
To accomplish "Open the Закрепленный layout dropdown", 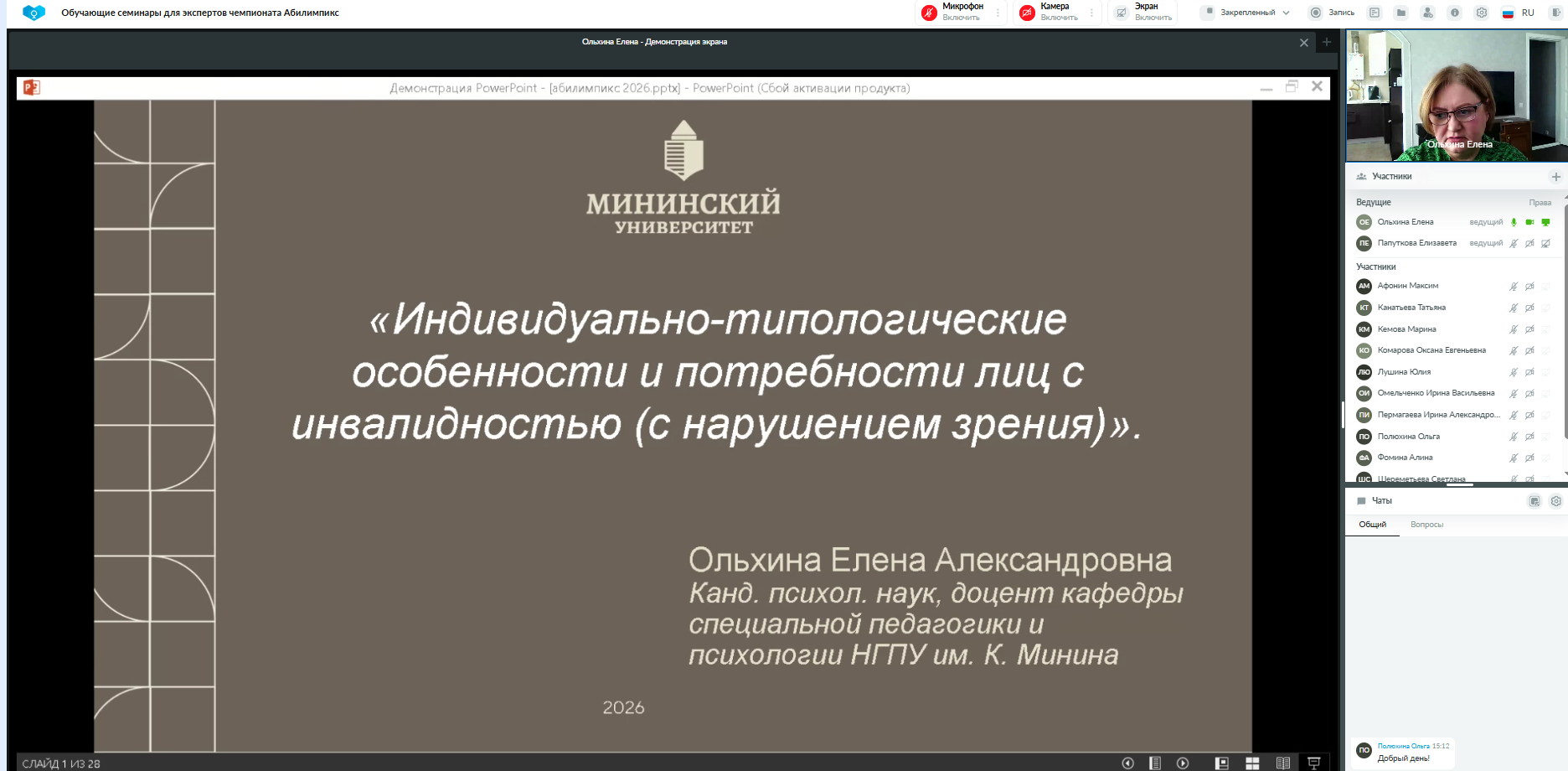I will pyautogui.click(x=1246, y=13).
